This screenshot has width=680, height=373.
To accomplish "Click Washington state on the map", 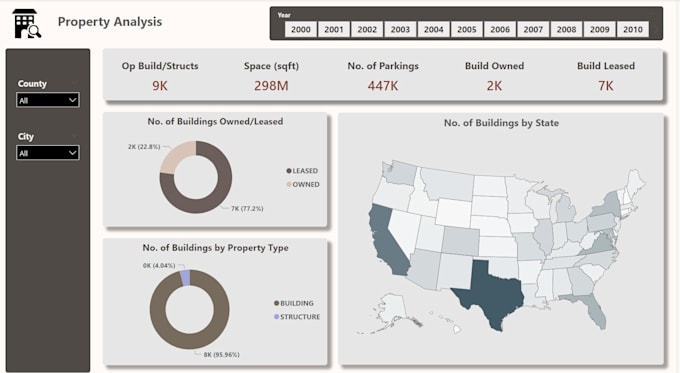I will 401,173.
